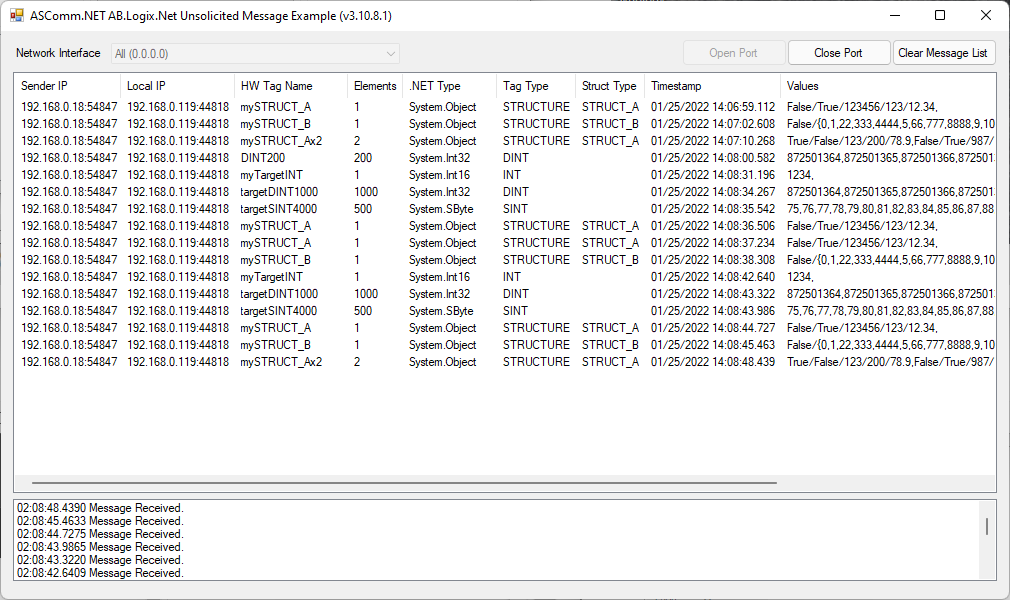Select the first mySTRUCT_A message row
This screenshot has height=600, width=1010.
[300, 106]
